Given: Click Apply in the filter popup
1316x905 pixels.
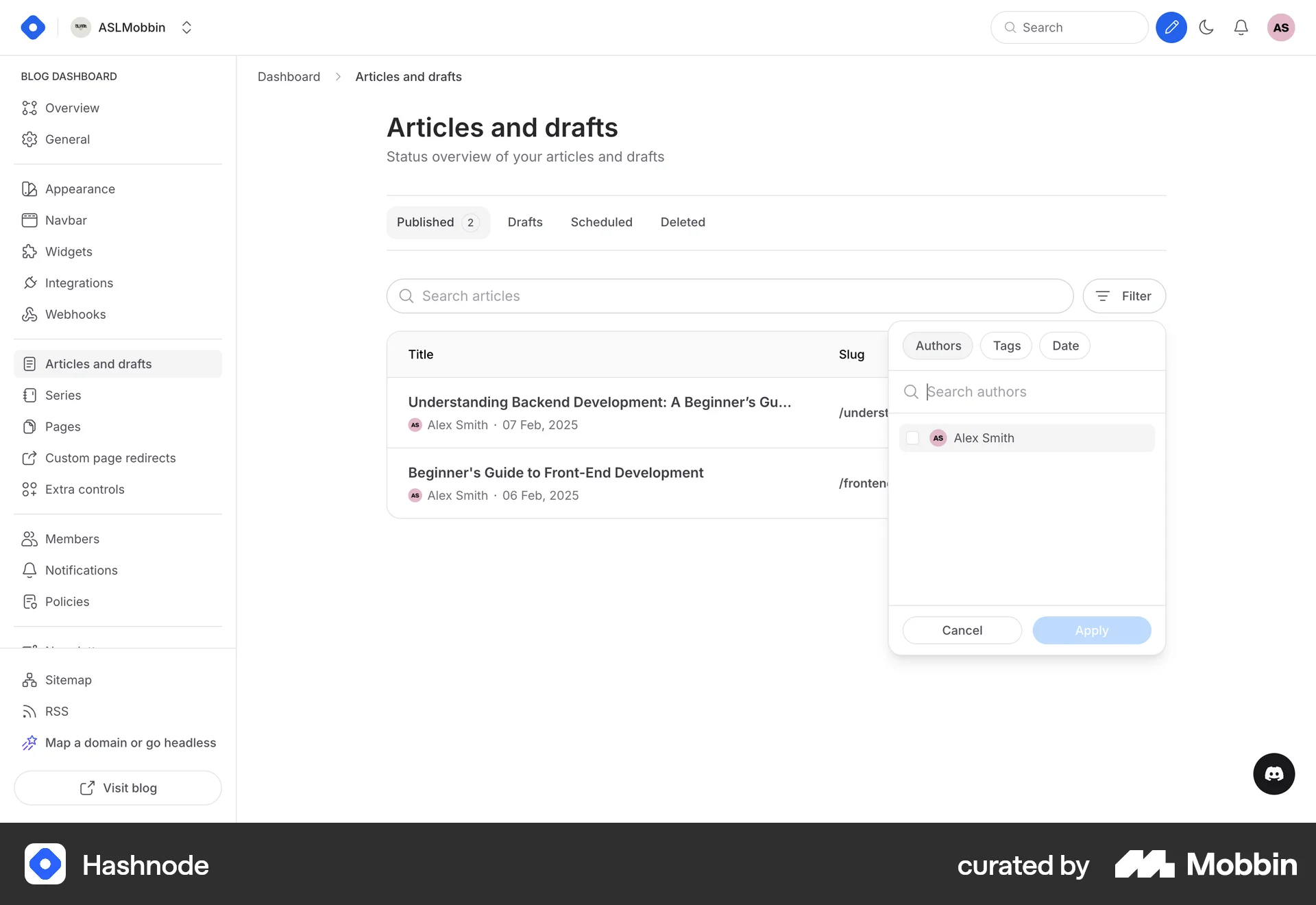Looking at the screenshot, I should pyautogui.click(x=1092, y=630).
